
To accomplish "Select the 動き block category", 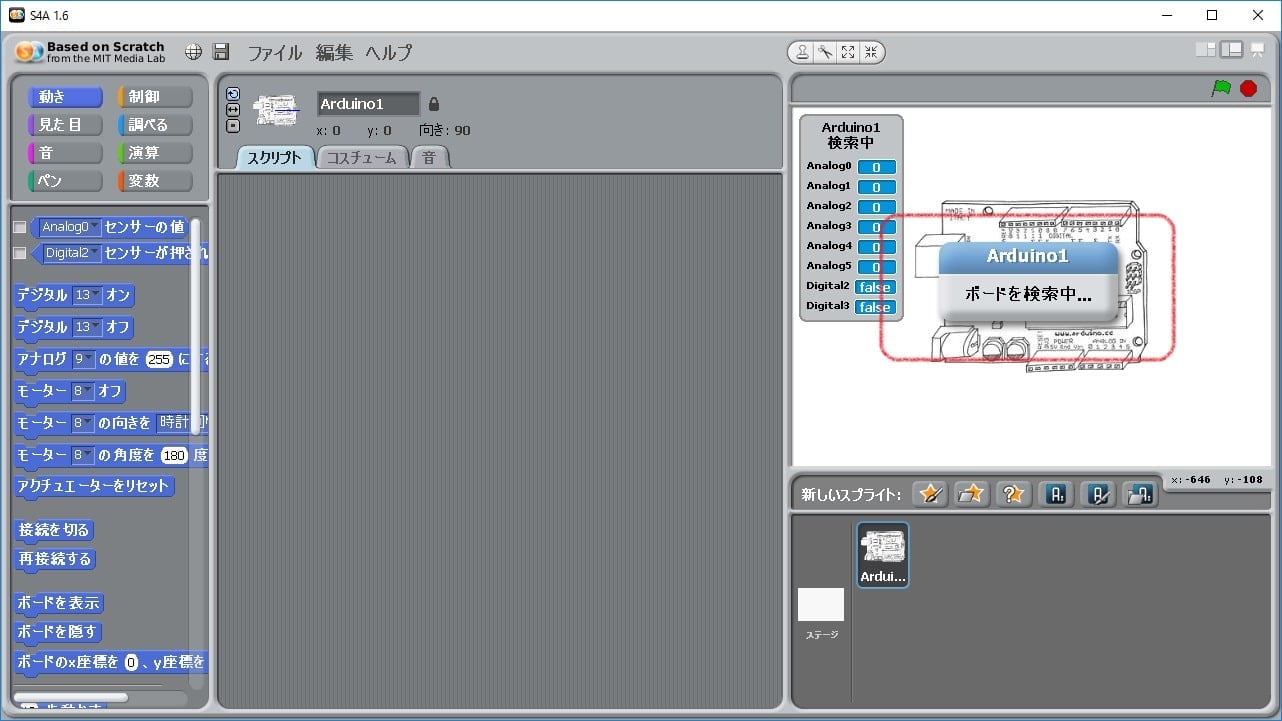I will click(65, 97).
